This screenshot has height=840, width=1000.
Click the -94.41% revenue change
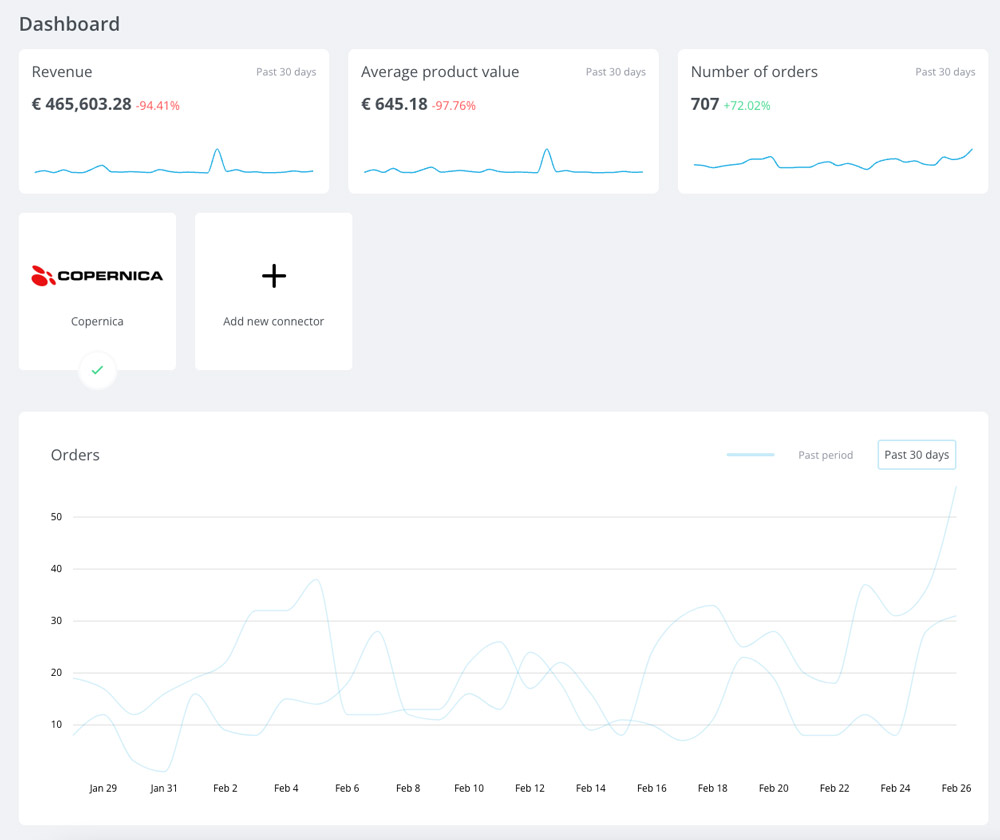click(x=158, y=106)
